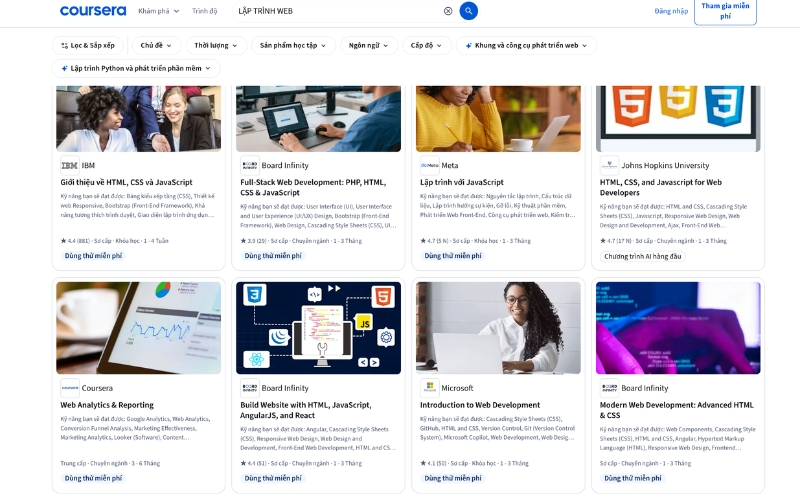Click Chương trình AI hàng đầu badge
Screen dimensions: 800x500
[x=642, y=256]
